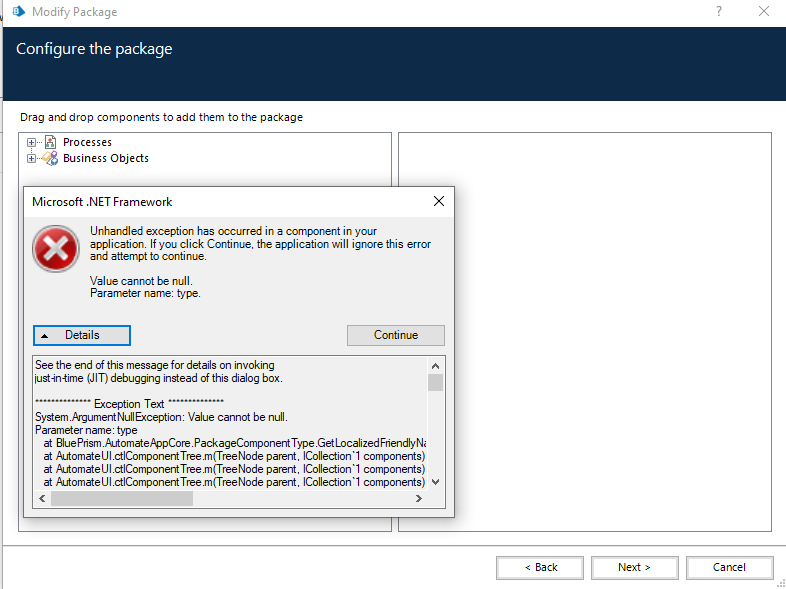Select the Processes label in the tree
Screen dimensions: 786x589
87,143
